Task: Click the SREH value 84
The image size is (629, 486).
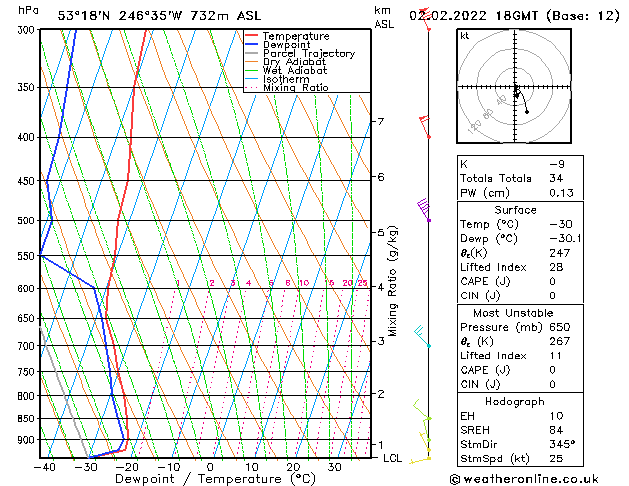Action: coord(556,430)
